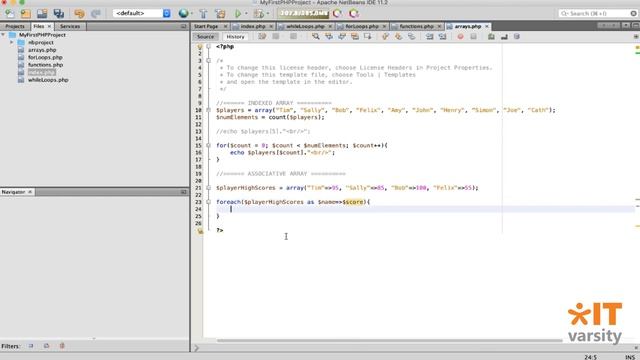Select whileLoops.php in the Files tree

[x=48, y=80]
